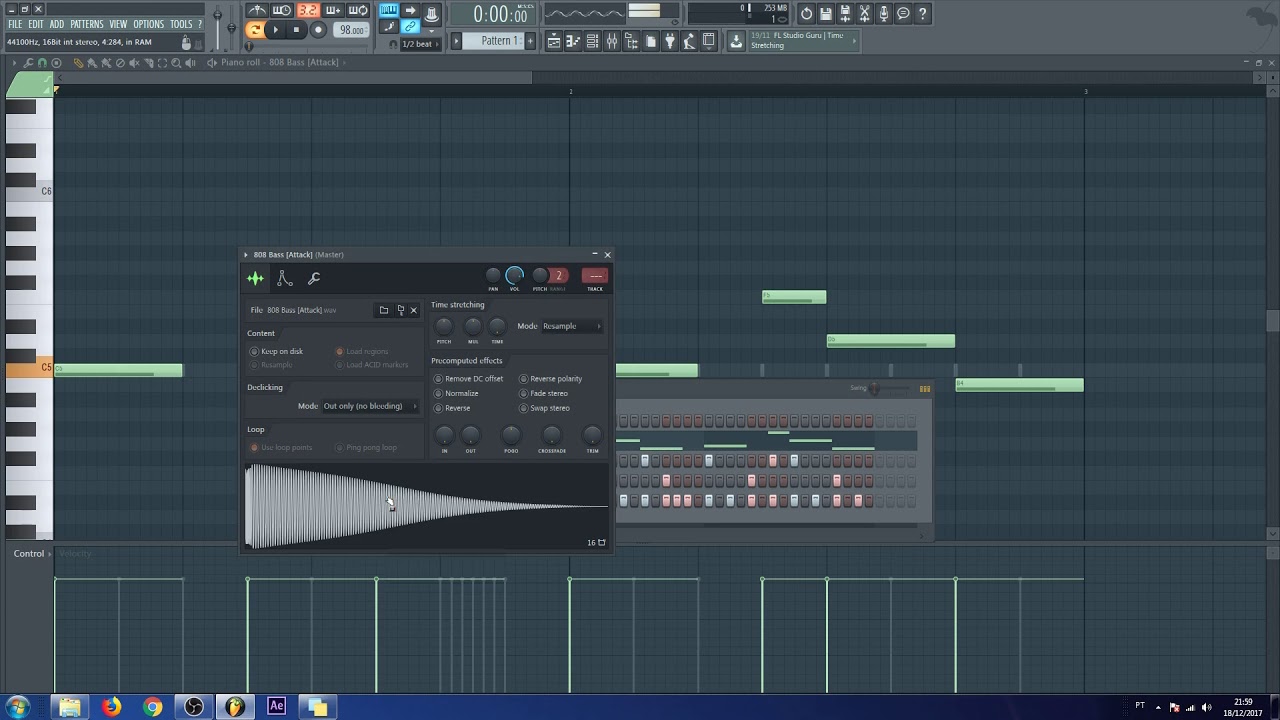This screenshot has width=1280, height=720.
Task: Click the folder icon to load a sample
Action: tap(383, 310)
